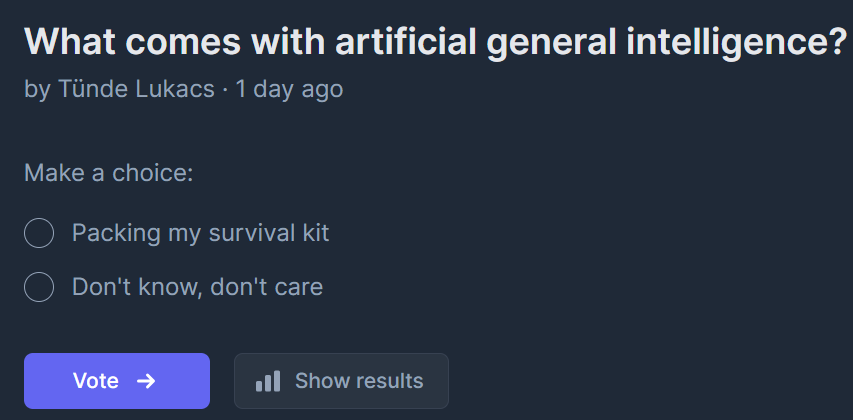Click the 'Show results' text label

pos(359,381)
